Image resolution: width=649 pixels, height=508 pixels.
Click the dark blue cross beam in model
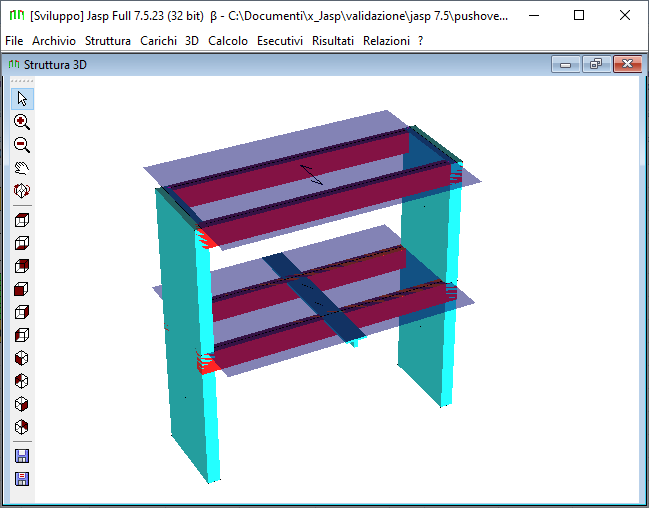315,299
